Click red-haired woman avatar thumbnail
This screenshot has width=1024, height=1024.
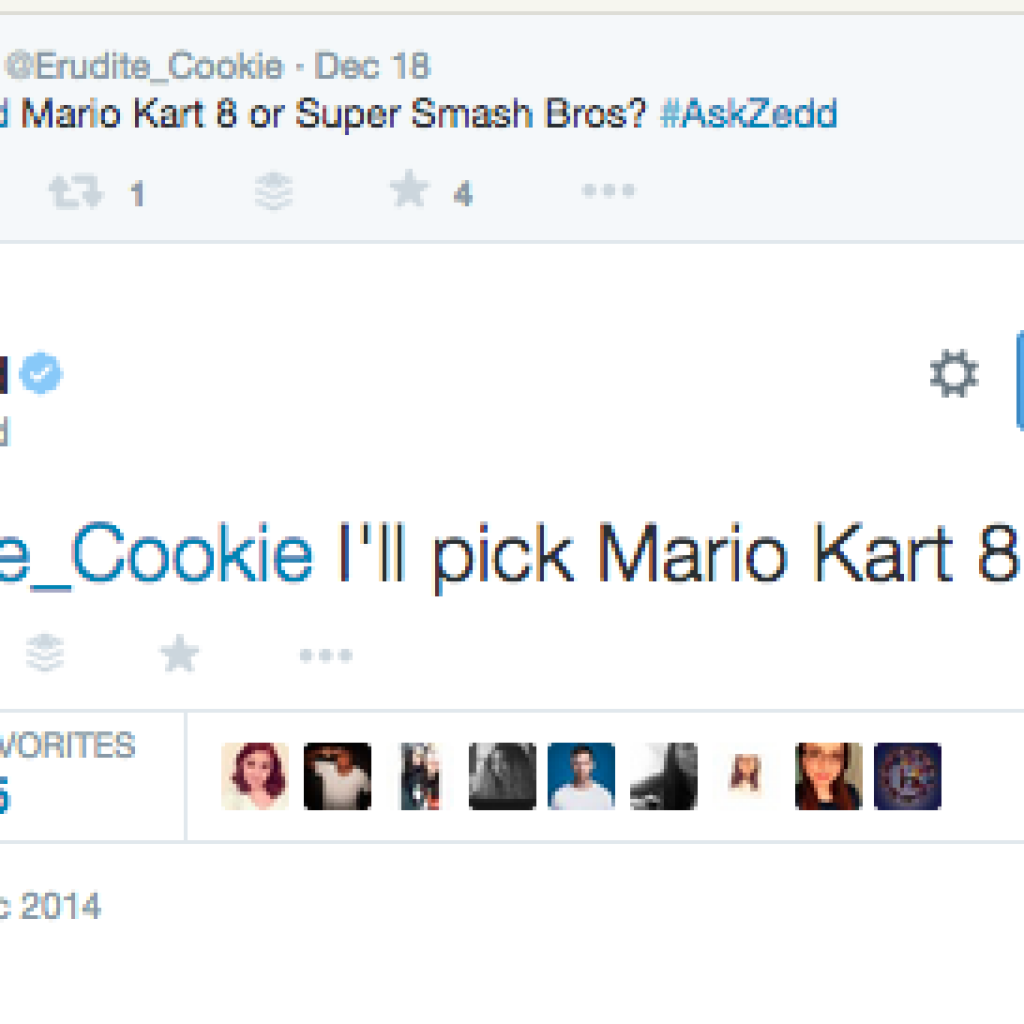(x=254, y=776)
